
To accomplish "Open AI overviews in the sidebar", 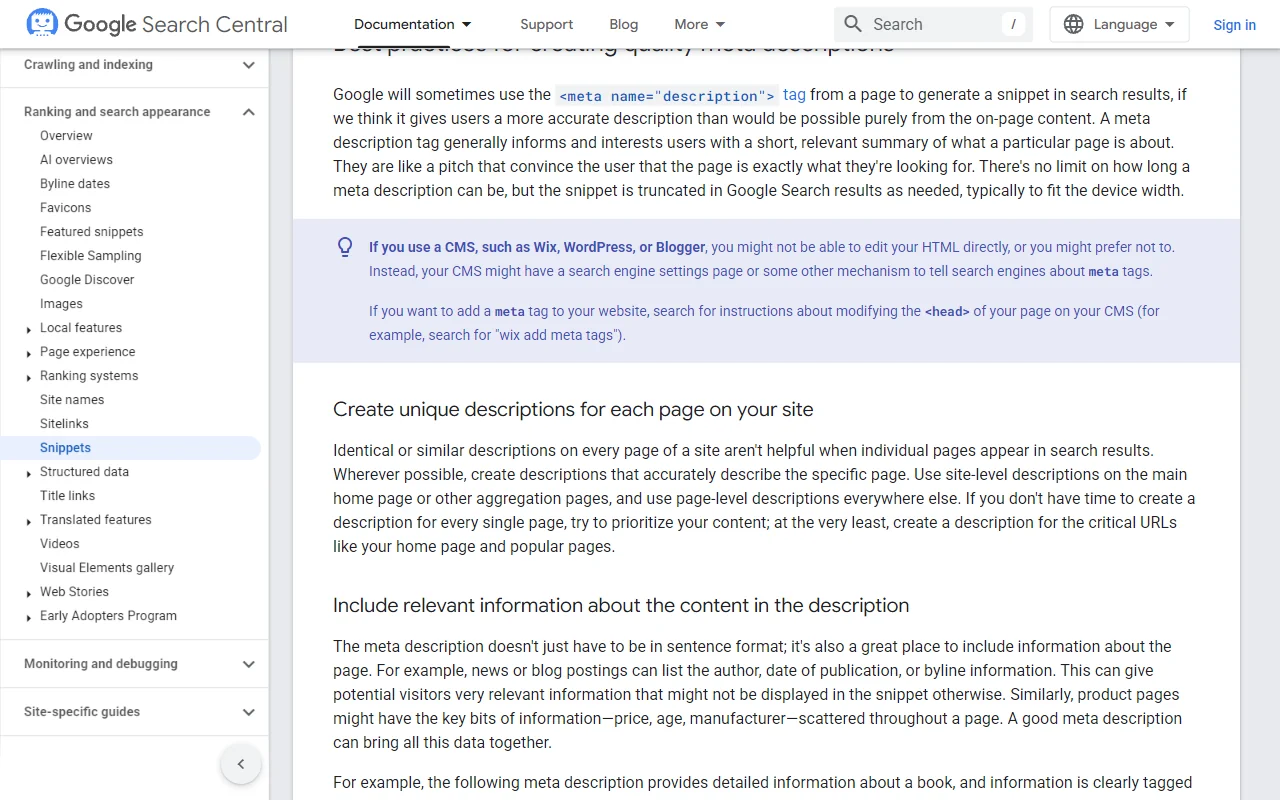I will (76, 160).
